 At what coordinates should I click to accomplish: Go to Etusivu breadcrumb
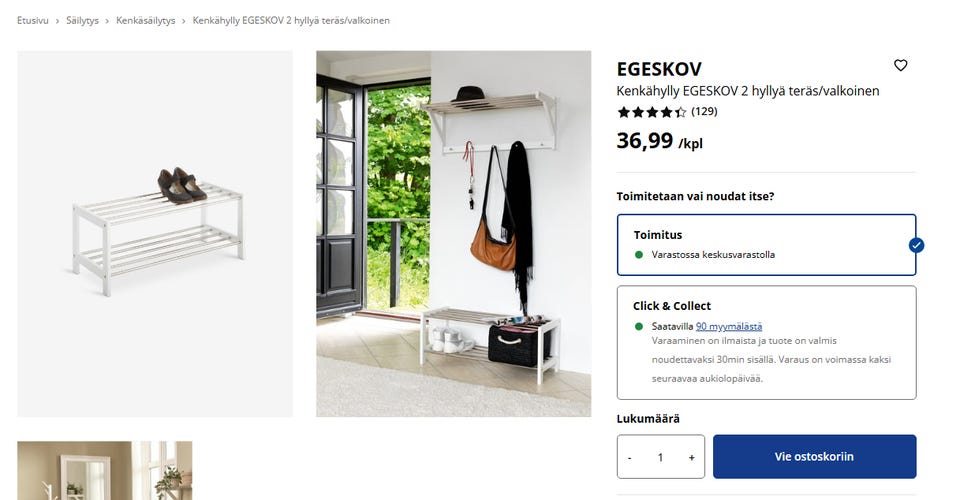(32, 20)
